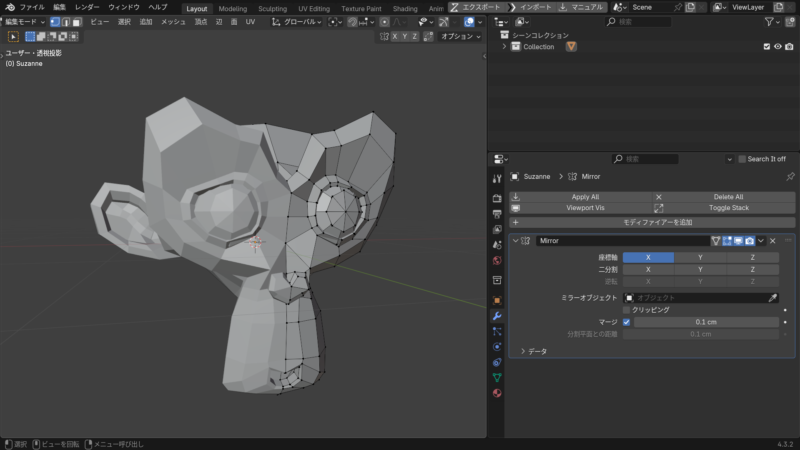The height and width of the screenshot is (450, 800).
Task: Open グローバル transform orientation dropdown
Action: (x=297, y=22)
